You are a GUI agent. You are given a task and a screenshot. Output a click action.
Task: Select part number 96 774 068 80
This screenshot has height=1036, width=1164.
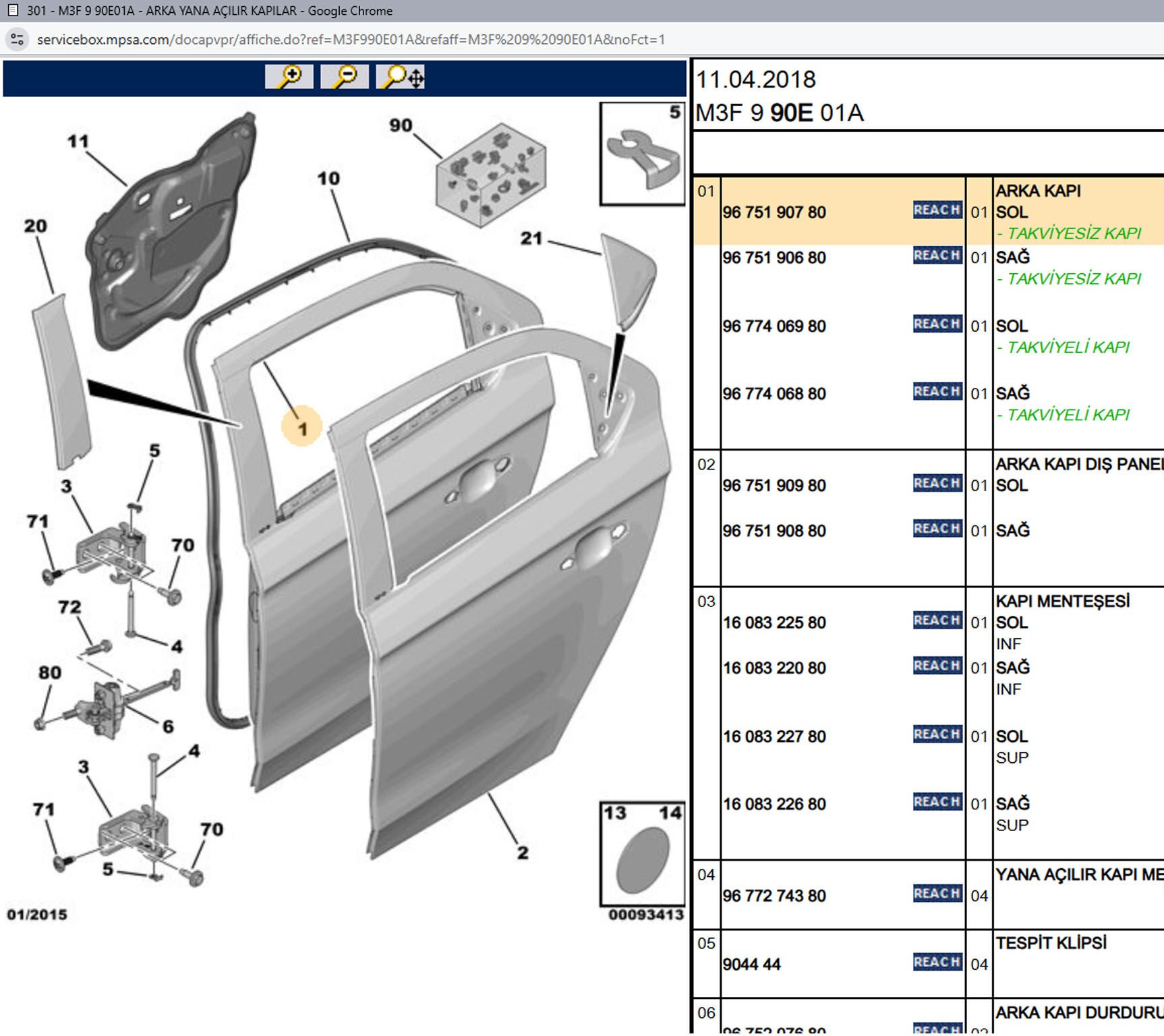click(x=774, y=394)
